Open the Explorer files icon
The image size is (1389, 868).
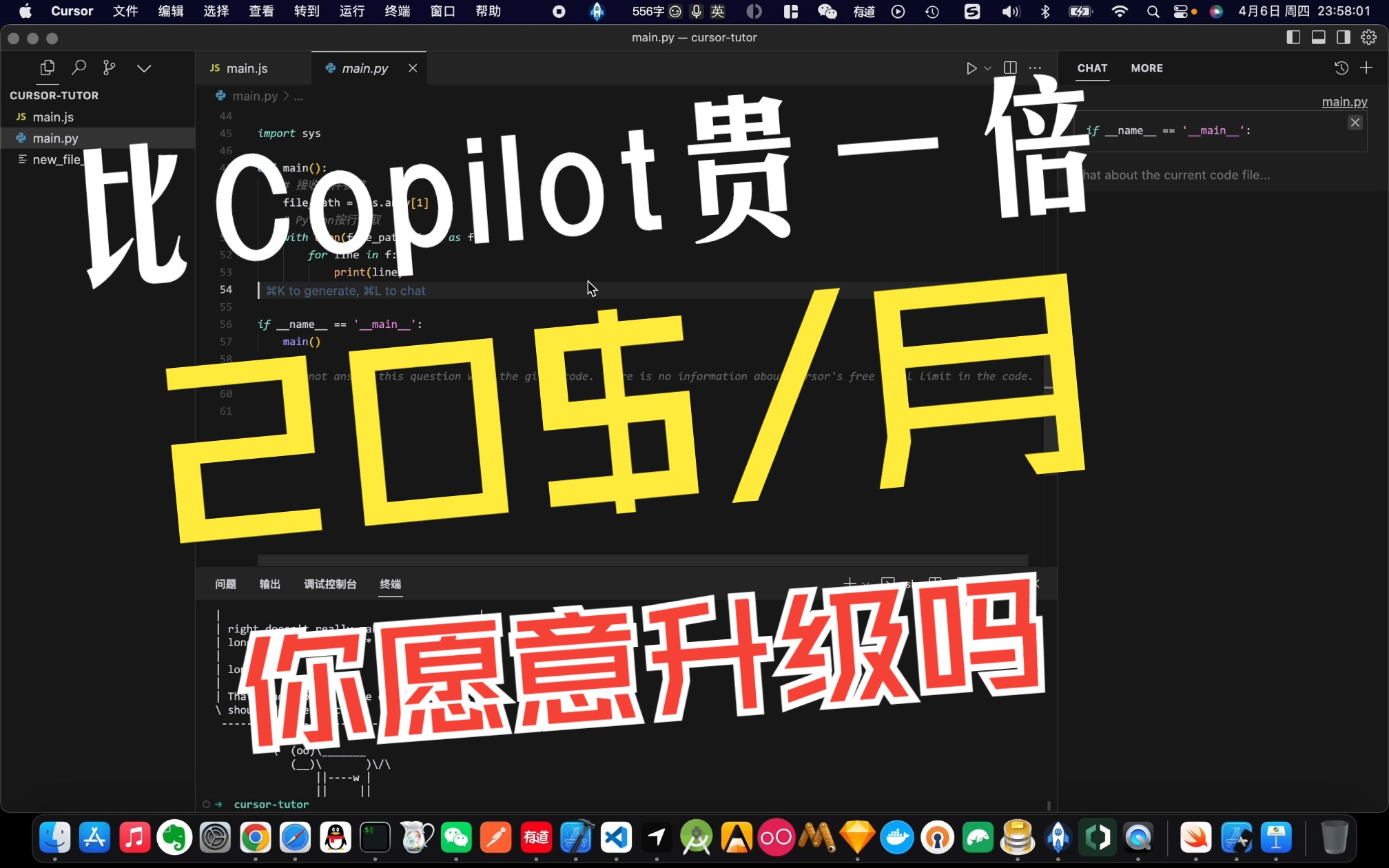(47, 68)
